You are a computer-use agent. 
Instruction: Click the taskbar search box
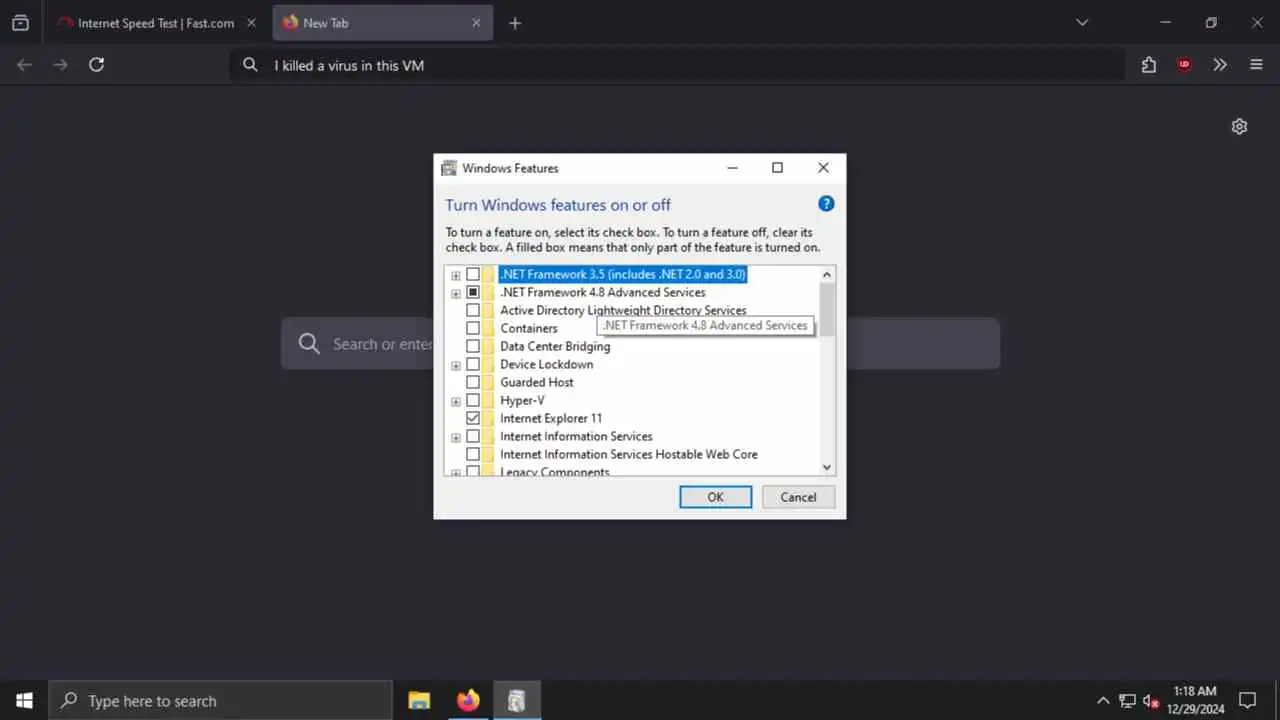point(220,700)
